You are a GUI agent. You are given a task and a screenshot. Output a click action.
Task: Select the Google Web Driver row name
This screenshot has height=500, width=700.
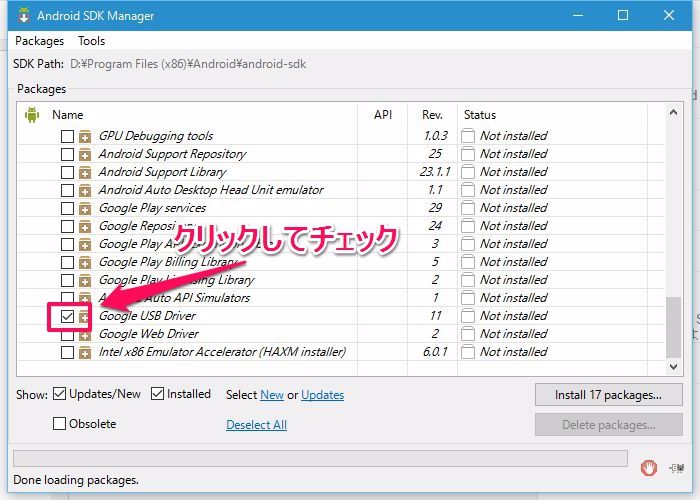click(149, 334)
